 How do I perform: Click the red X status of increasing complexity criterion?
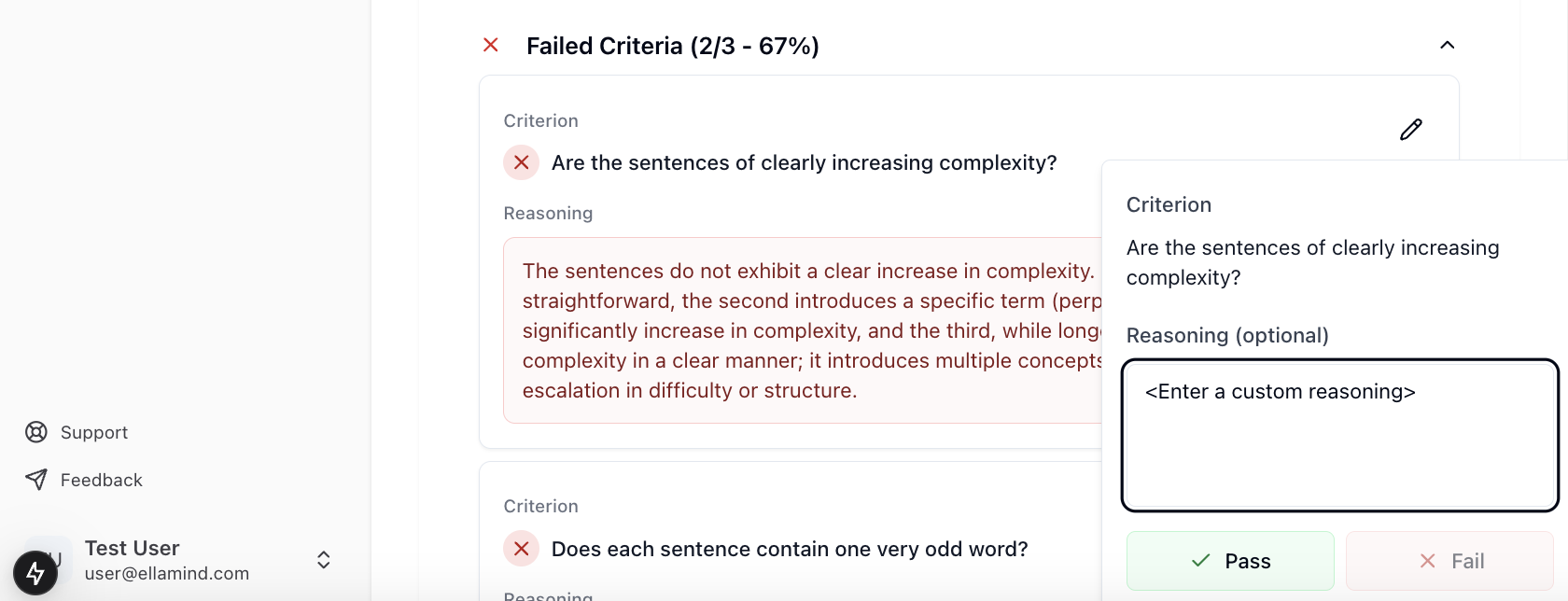[522, 162]
